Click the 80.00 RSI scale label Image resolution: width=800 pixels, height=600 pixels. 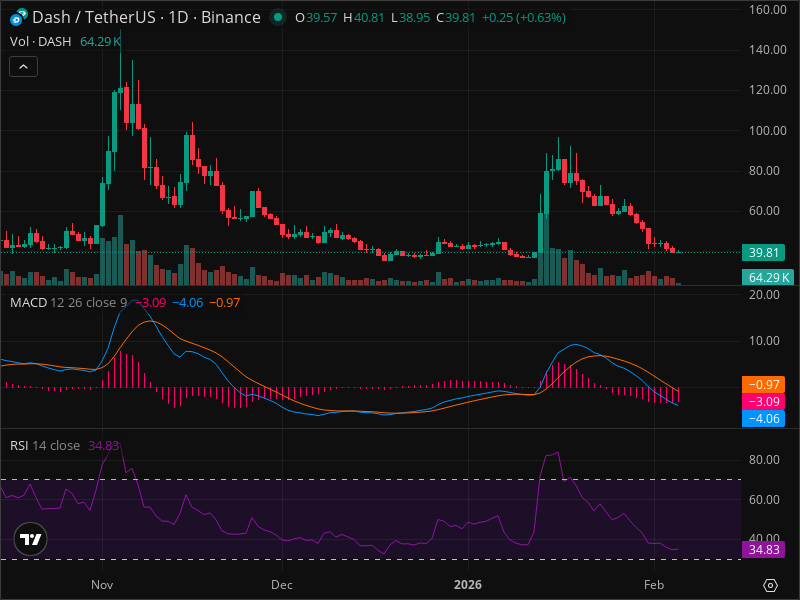pyautogui.click(x=764, y=460)
